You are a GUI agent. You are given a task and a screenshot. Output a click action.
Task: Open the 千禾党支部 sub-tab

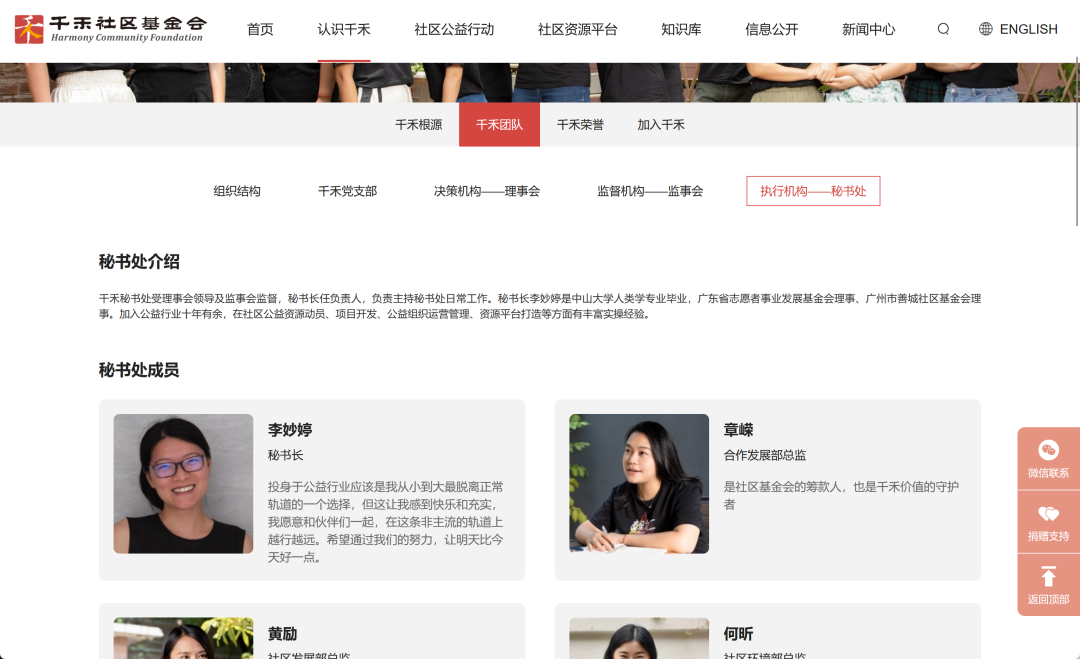click(x=347, y=191)
